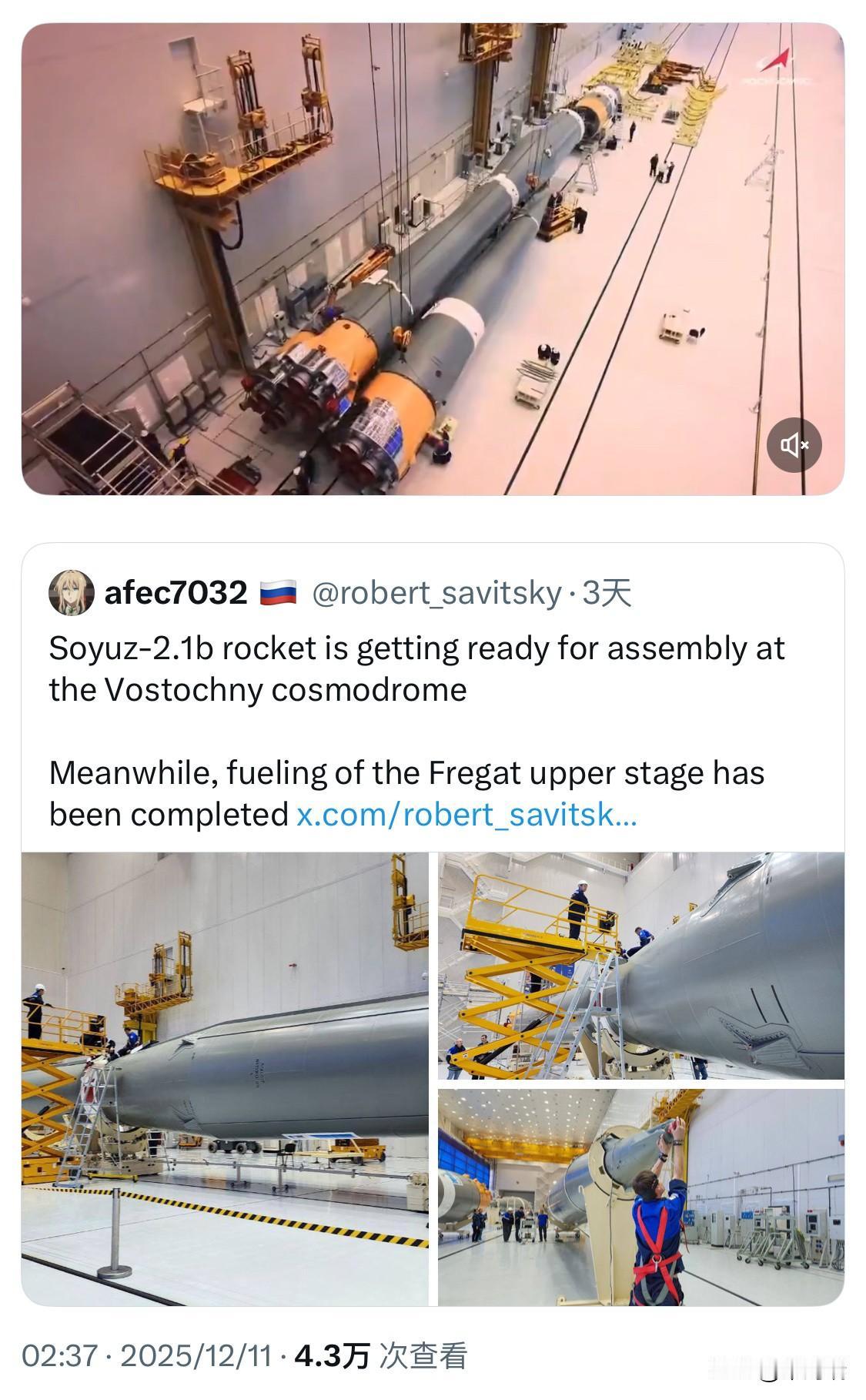Image resolution: width=866 pixels, height=1400 pixels.
Task: Unmute the video with the speaker icon
Action: click(794, 444)
